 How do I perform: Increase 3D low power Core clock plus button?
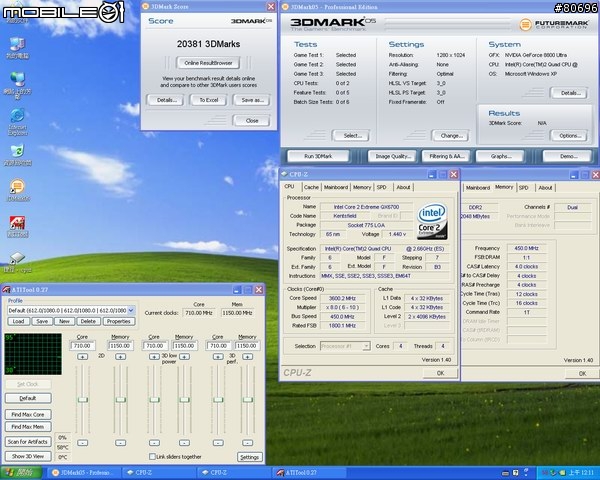(154, 356)
